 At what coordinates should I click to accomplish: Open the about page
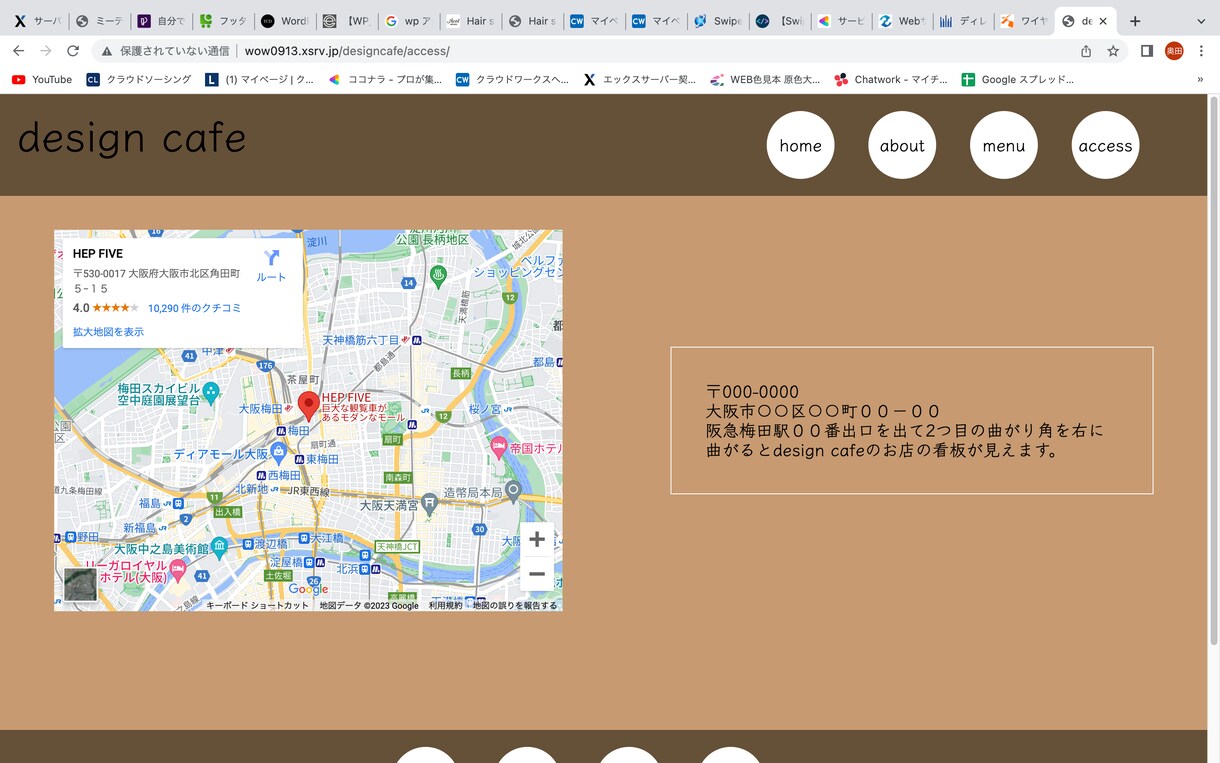[x=902, y=145]
